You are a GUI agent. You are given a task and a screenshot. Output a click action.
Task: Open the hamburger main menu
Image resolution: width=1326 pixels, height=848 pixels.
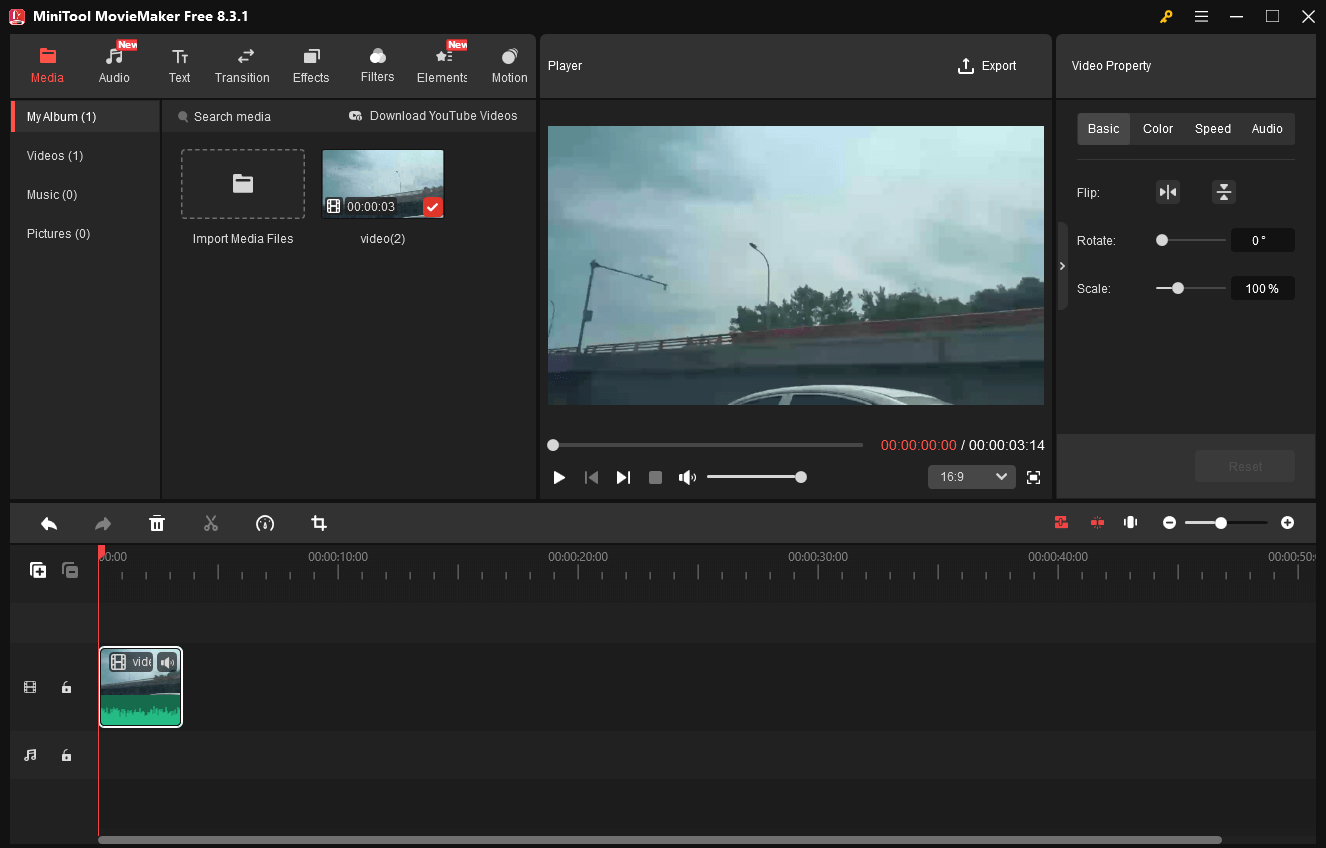tap(1201, 16)
